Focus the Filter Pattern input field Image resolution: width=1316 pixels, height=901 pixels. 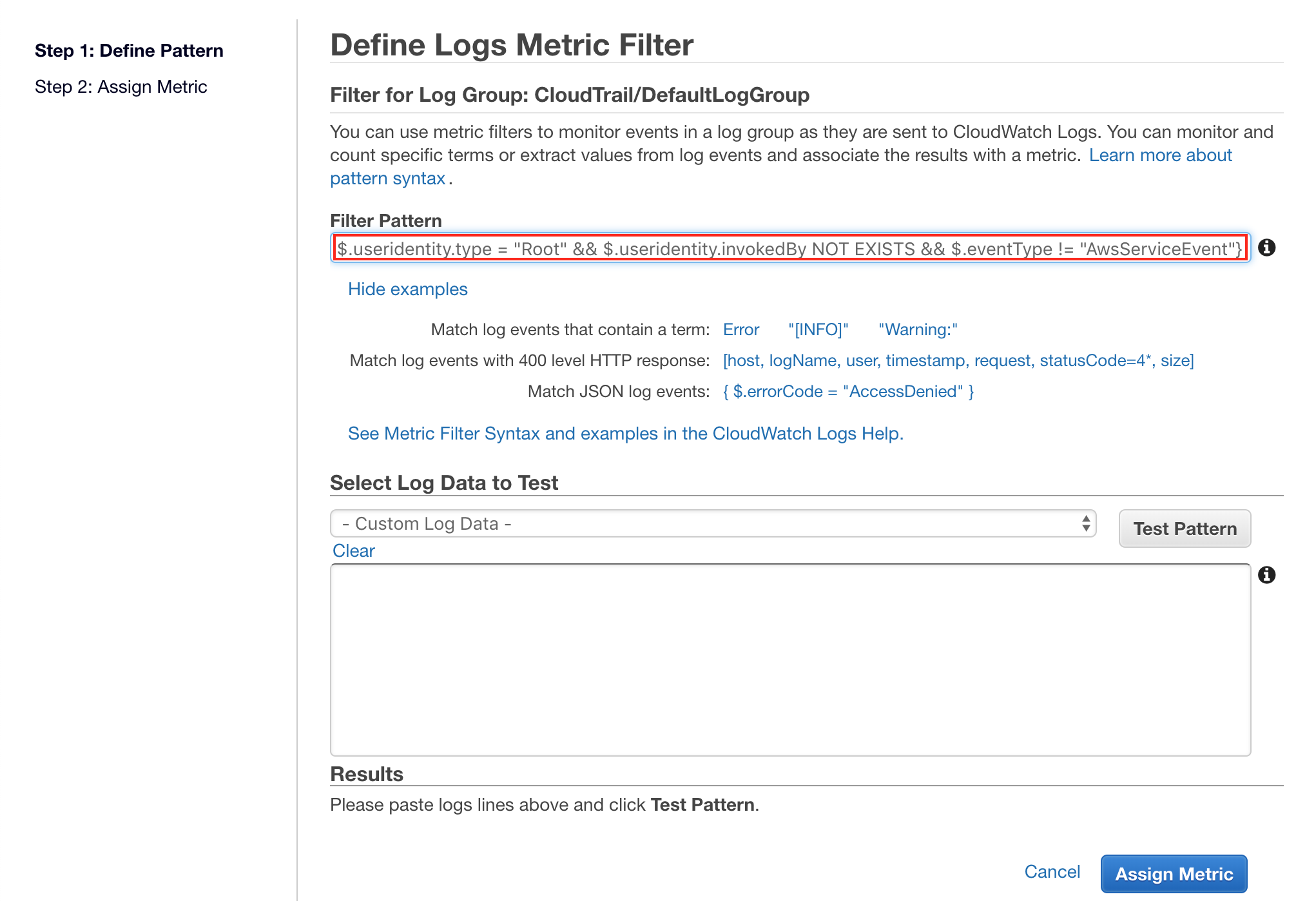coord(789,249)
